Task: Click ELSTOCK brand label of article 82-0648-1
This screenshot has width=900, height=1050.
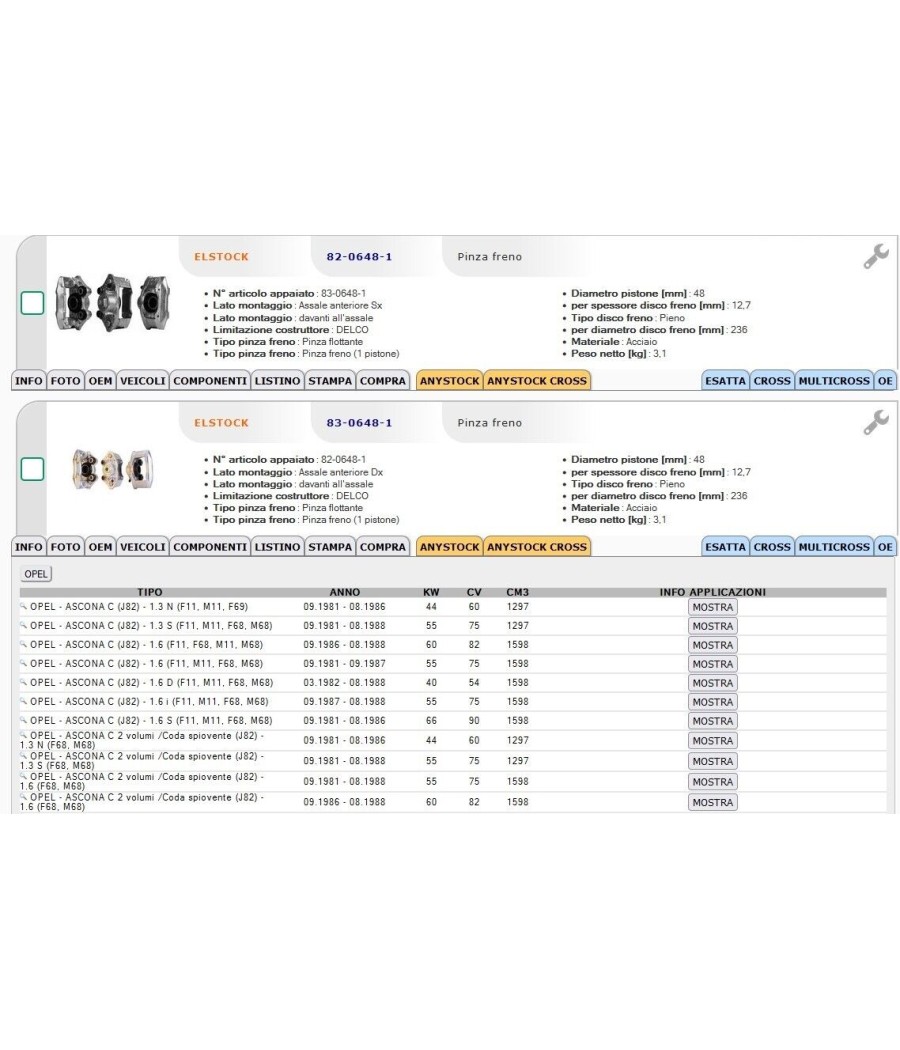Action: tap(222, 256)
